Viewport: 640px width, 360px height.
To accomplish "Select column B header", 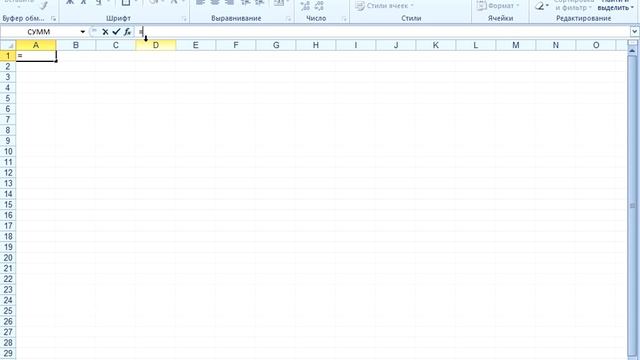I will (76, 45).
